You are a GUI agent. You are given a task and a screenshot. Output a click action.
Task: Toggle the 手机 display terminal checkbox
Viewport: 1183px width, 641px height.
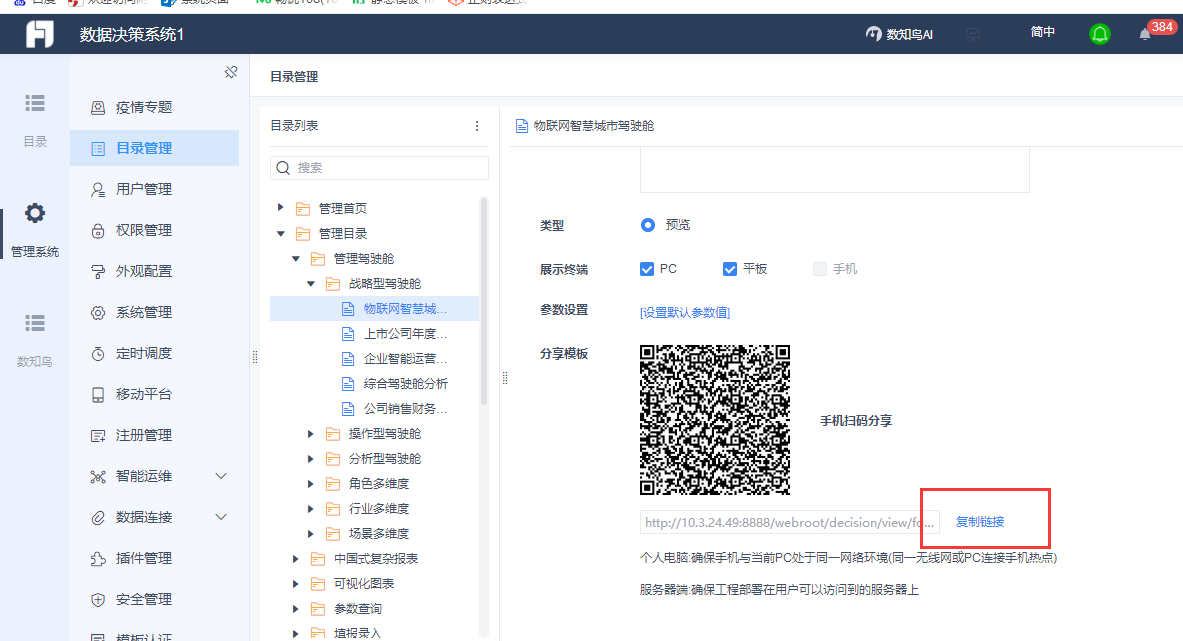coord(819,269)
